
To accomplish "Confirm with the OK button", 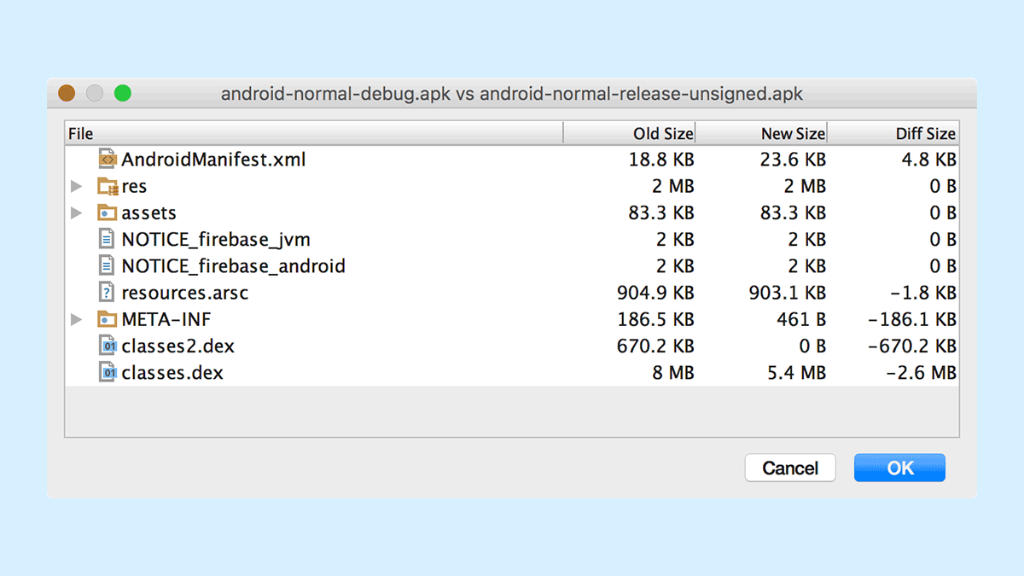I will click(899, 468).
